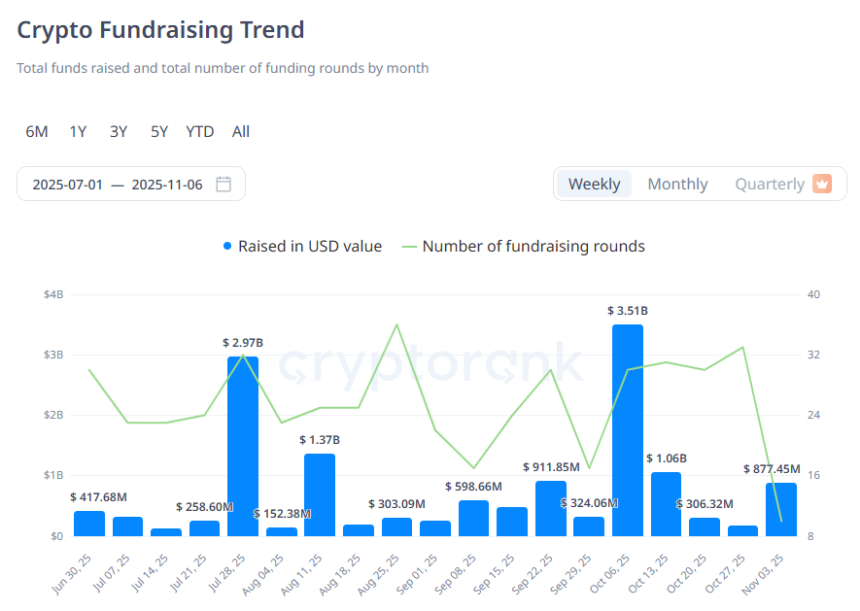Screen dimensions: 860x611
Task: Show All time data
Action: point(241,132)
